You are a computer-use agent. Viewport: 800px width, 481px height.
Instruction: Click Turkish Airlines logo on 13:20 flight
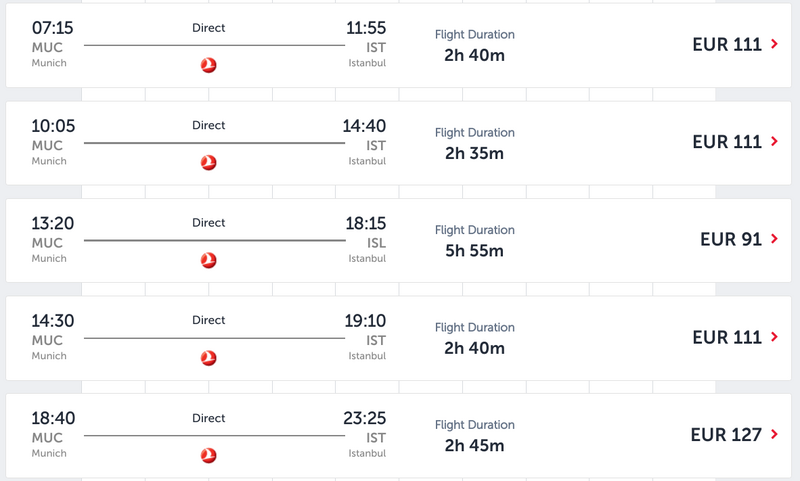[x=208, y=260]
